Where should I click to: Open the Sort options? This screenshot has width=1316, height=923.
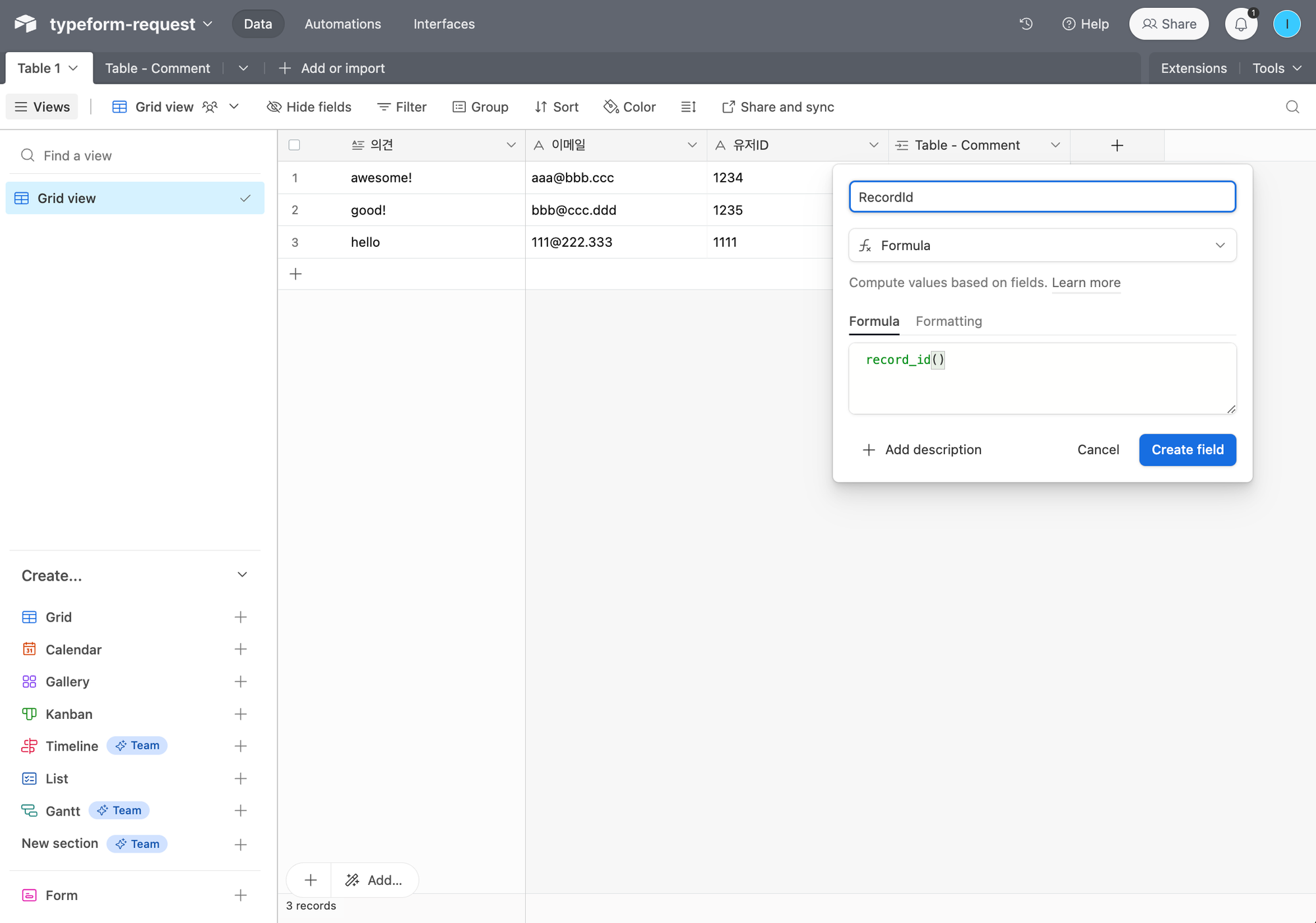tap(557, 107)
